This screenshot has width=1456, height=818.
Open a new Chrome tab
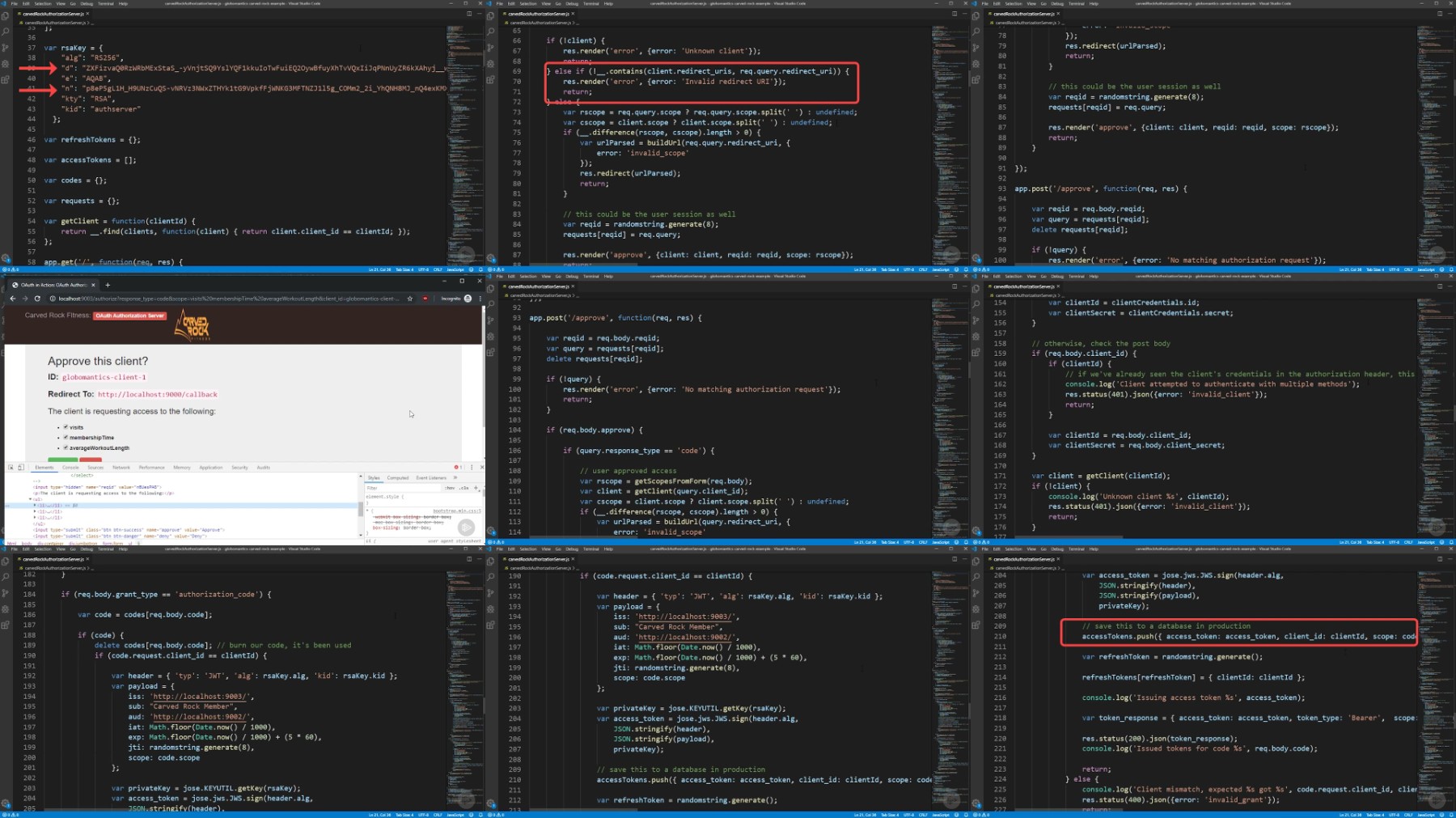[x=108, y=285]
